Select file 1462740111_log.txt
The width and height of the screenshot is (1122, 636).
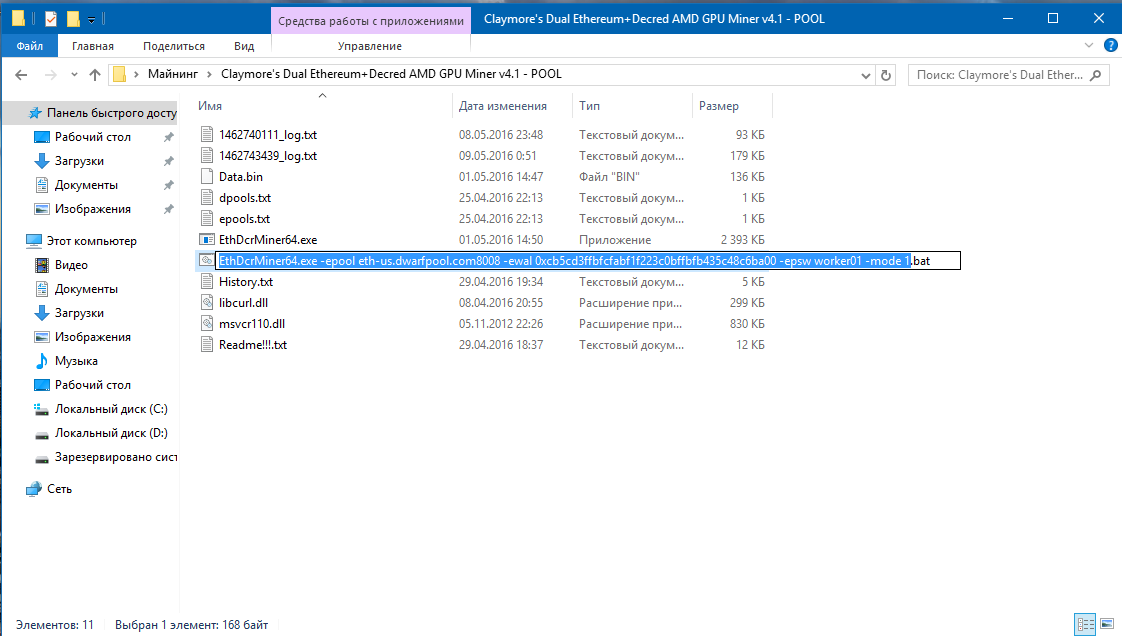click(268, 134)
